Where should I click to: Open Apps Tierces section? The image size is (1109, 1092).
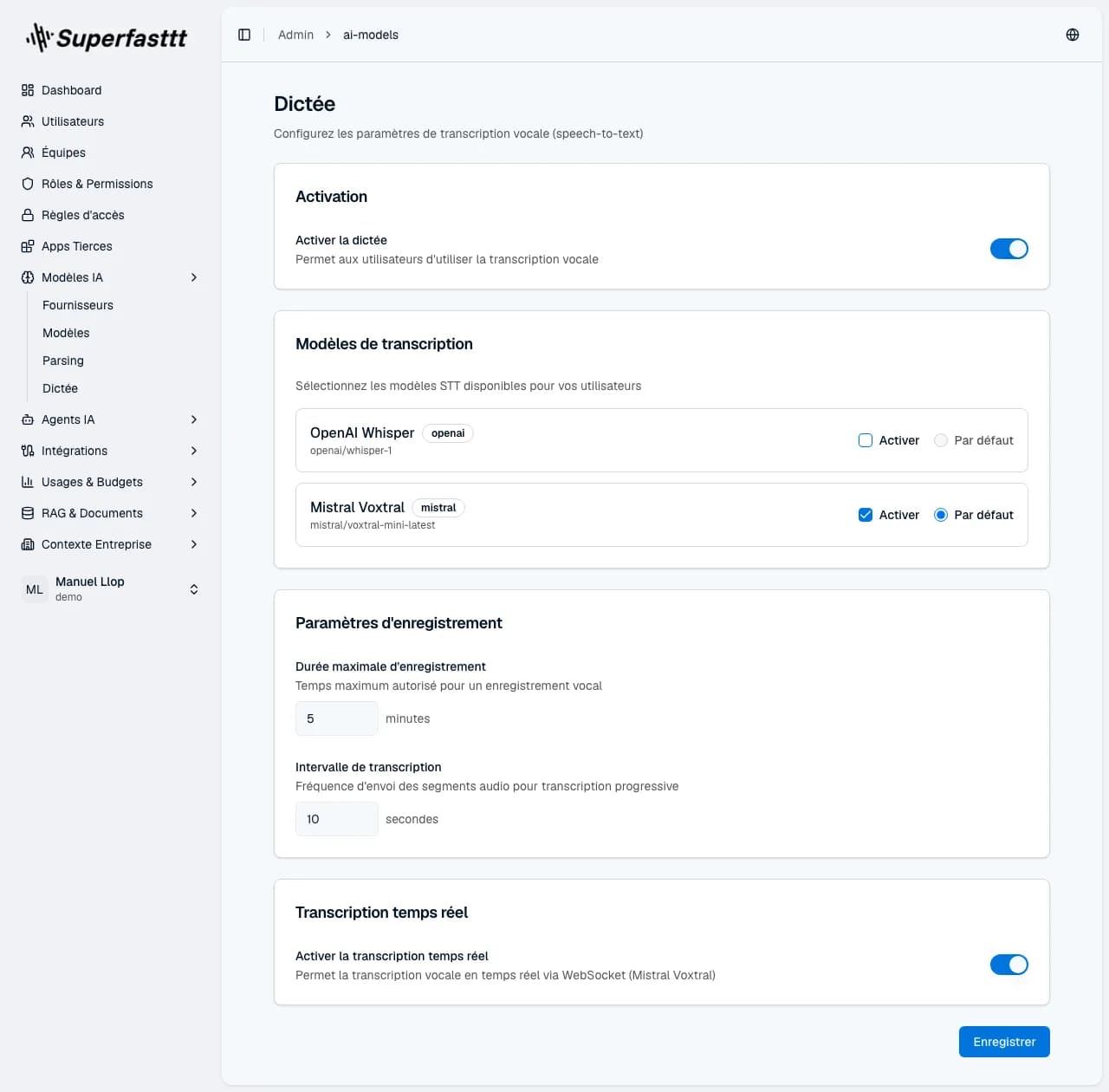tap(111, 246)
